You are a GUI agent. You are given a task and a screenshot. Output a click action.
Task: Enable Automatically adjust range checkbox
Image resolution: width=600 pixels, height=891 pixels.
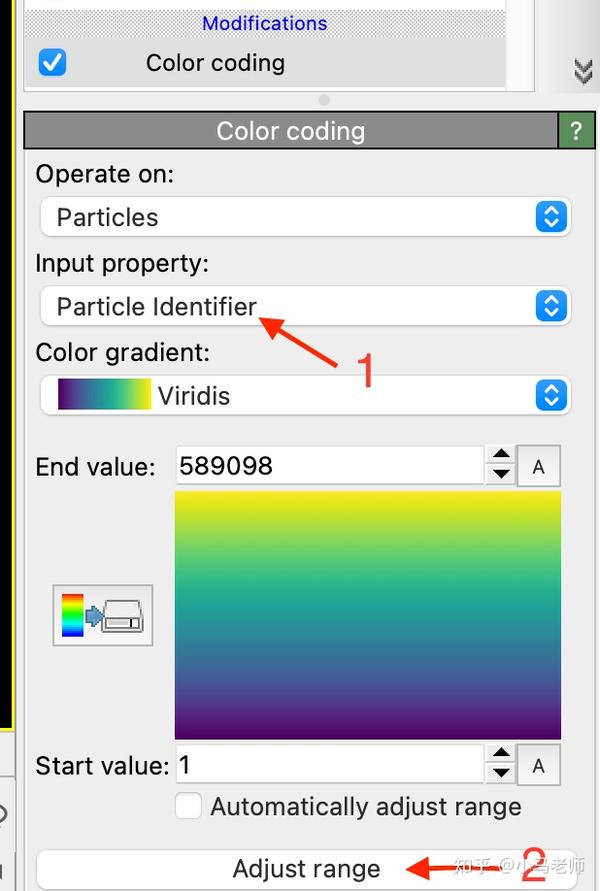coord(189,806)
